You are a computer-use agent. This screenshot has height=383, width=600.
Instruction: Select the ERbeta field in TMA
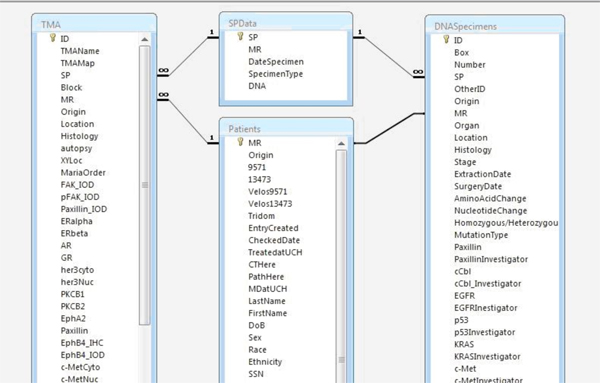(74, 234)
